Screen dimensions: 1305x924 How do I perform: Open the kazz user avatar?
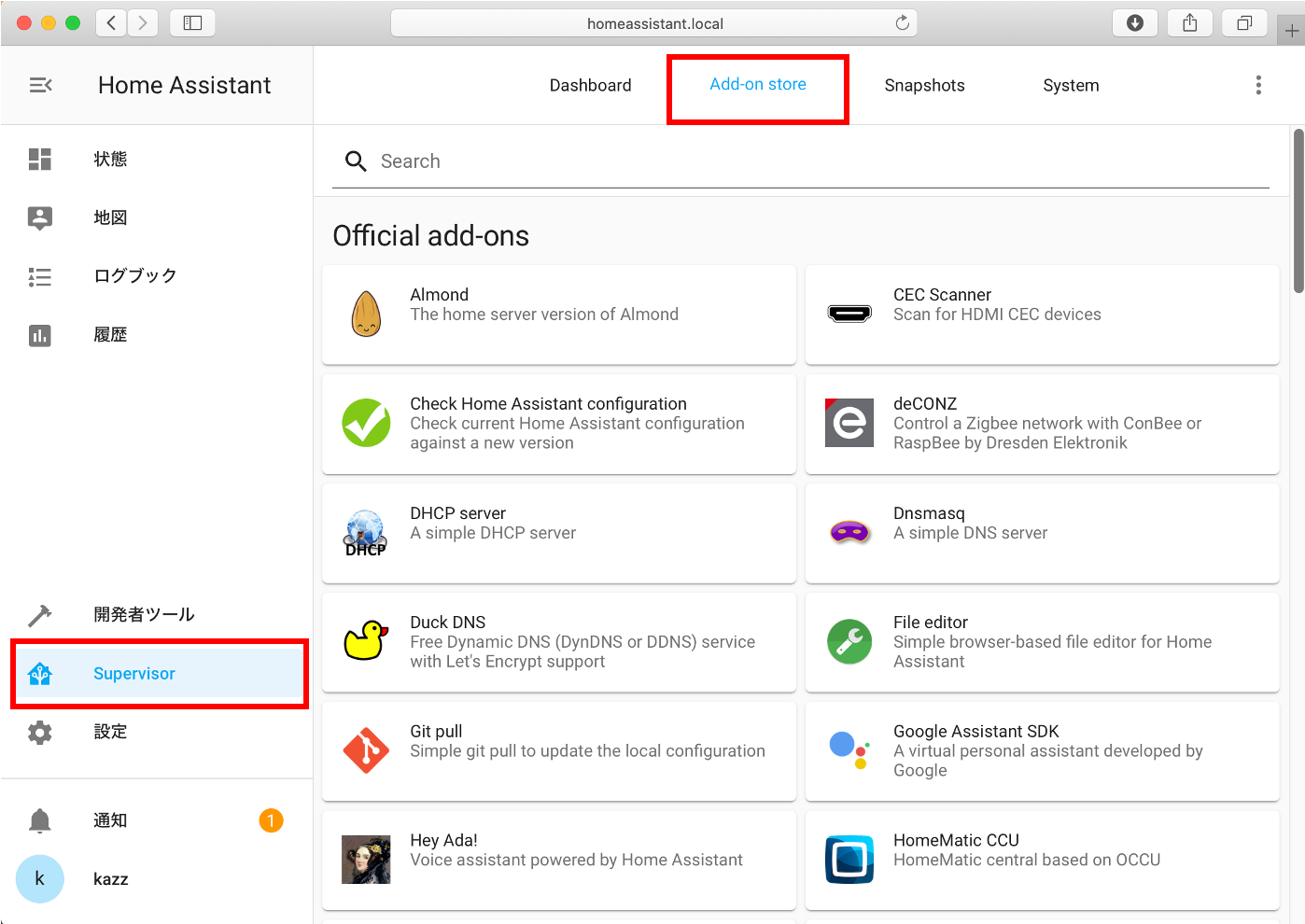point(40,879)
